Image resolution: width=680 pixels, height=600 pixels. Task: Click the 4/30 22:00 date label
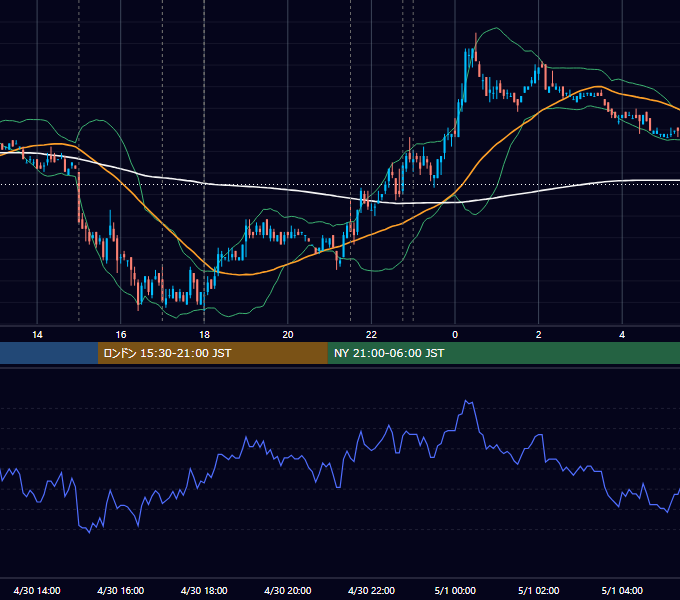[x=371, y=590]
